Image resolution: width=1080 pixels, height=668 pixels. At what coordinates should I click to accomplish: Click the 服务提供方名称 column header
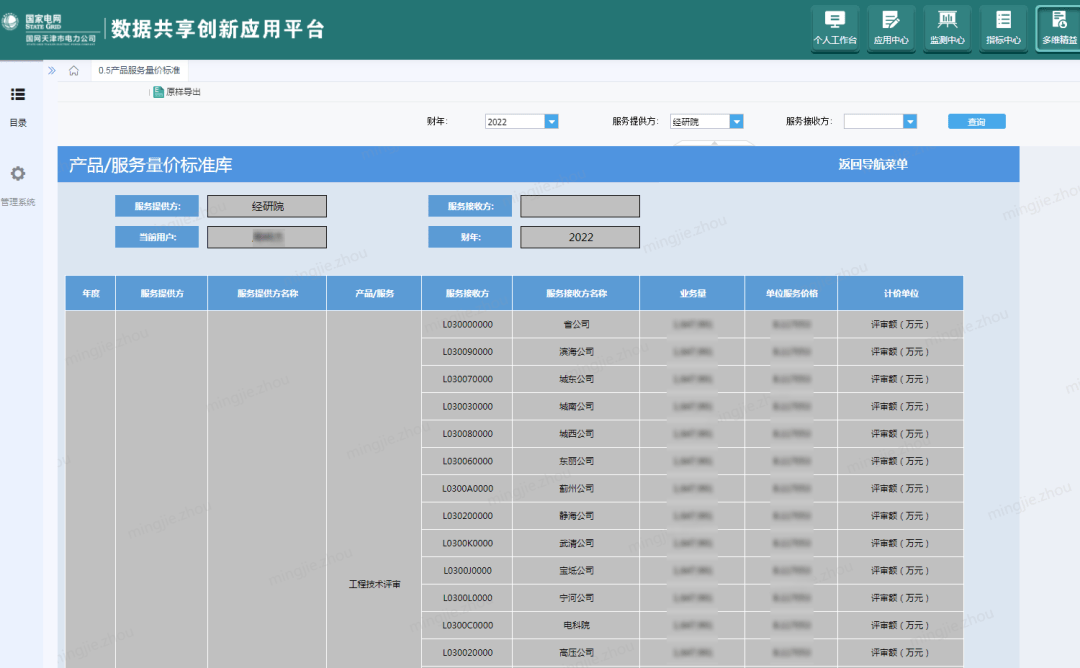coord(267,293)
